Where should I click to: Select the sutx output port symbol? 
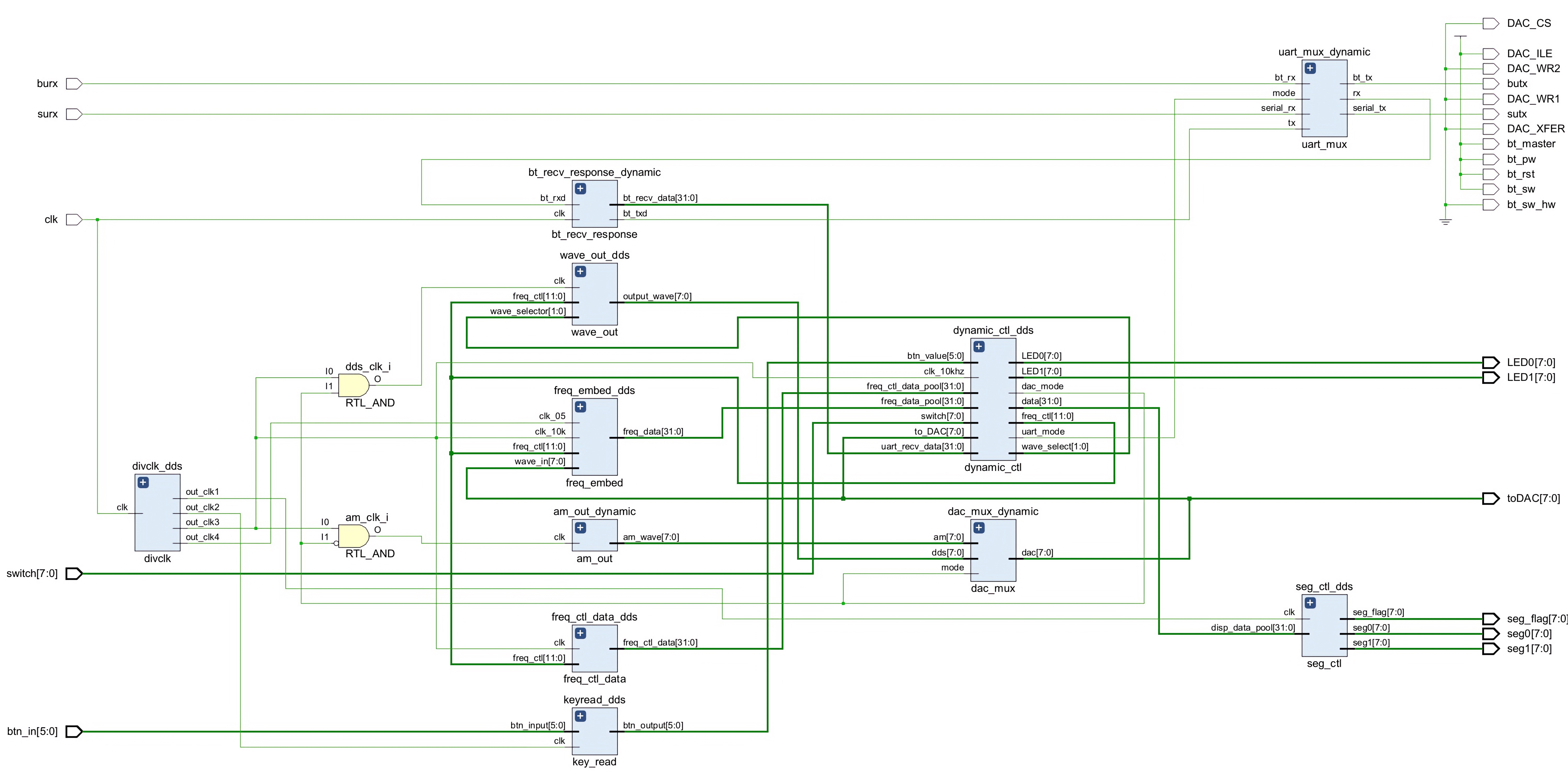coord(1490,114)
